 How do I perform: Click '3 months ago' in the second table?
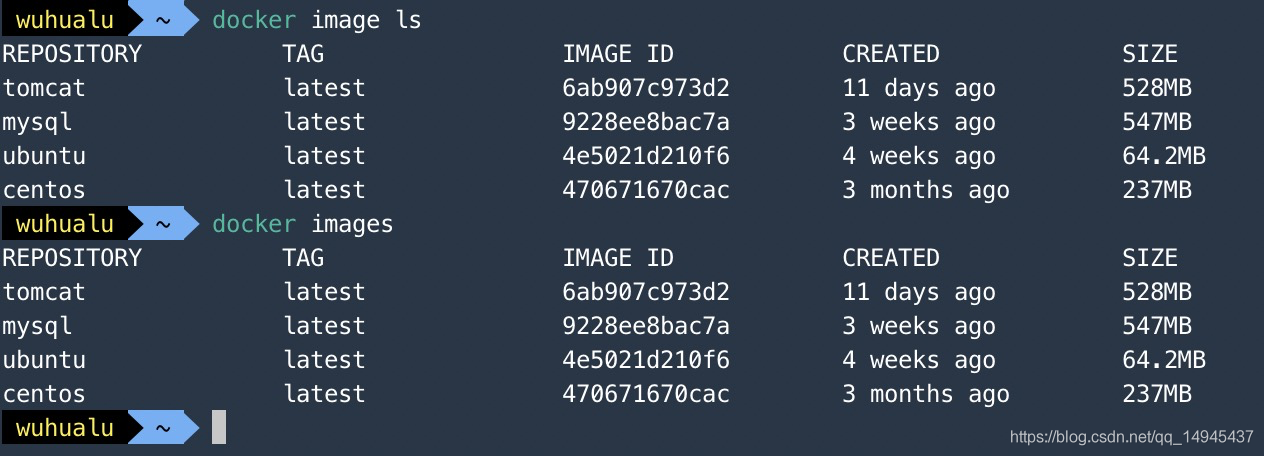coord(926,394)
